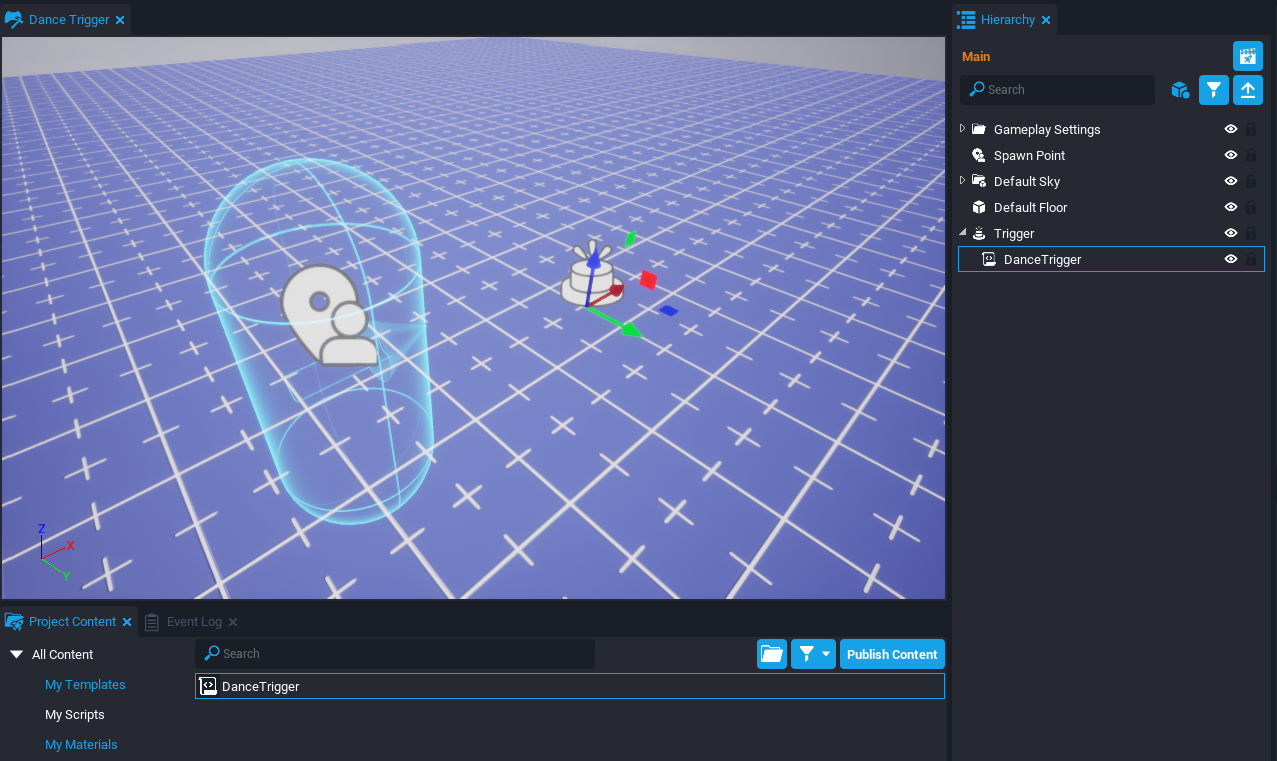1277x761 pixels.
Task: Toggle visibility of the Default Sky
Action: (1231, 182)
